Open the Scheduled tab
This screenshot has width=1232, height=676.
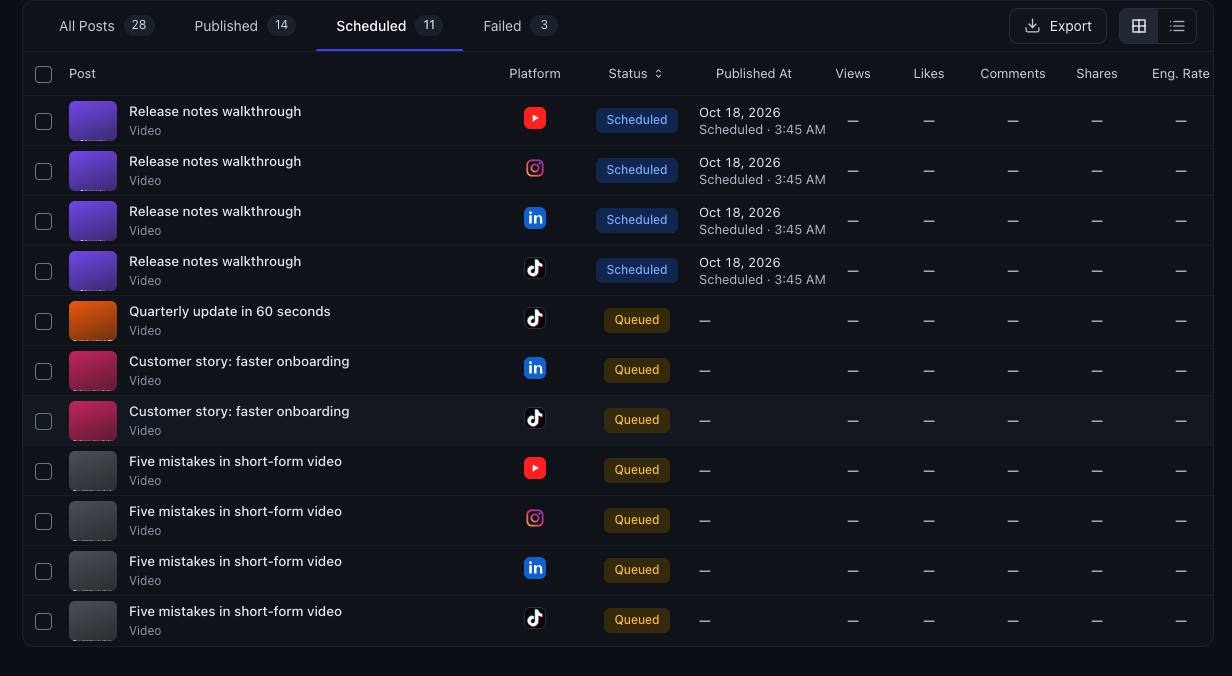tap(389, 26)
